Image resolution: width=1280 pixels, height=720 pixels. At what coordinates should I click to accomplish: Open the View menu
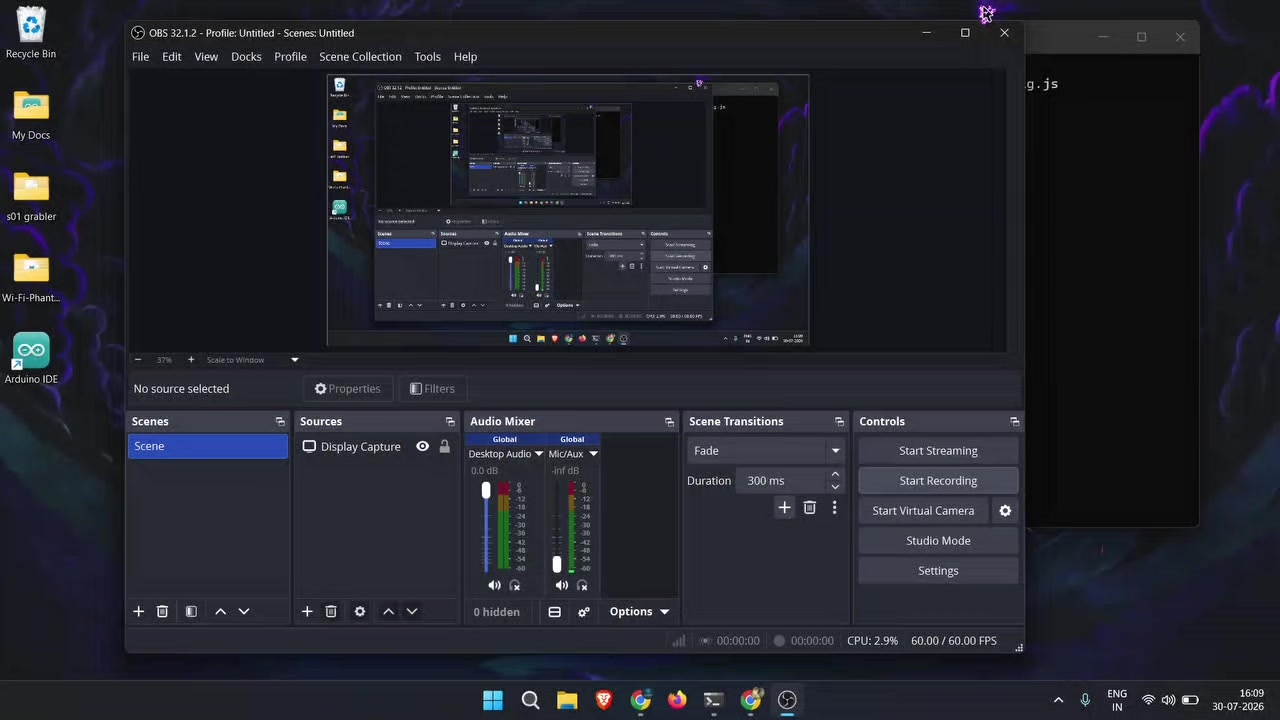point(206,57)
